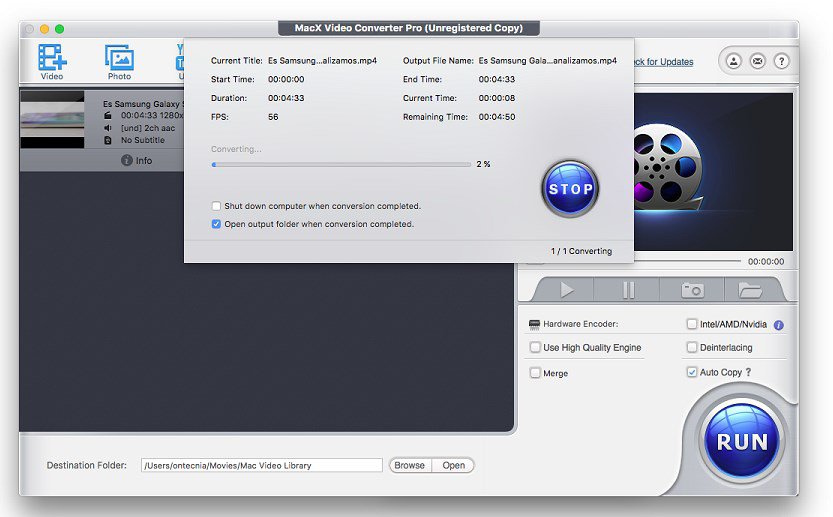The image size is (833, 517).
Task: Browse for a destination folder
Action: click(410, 465)
